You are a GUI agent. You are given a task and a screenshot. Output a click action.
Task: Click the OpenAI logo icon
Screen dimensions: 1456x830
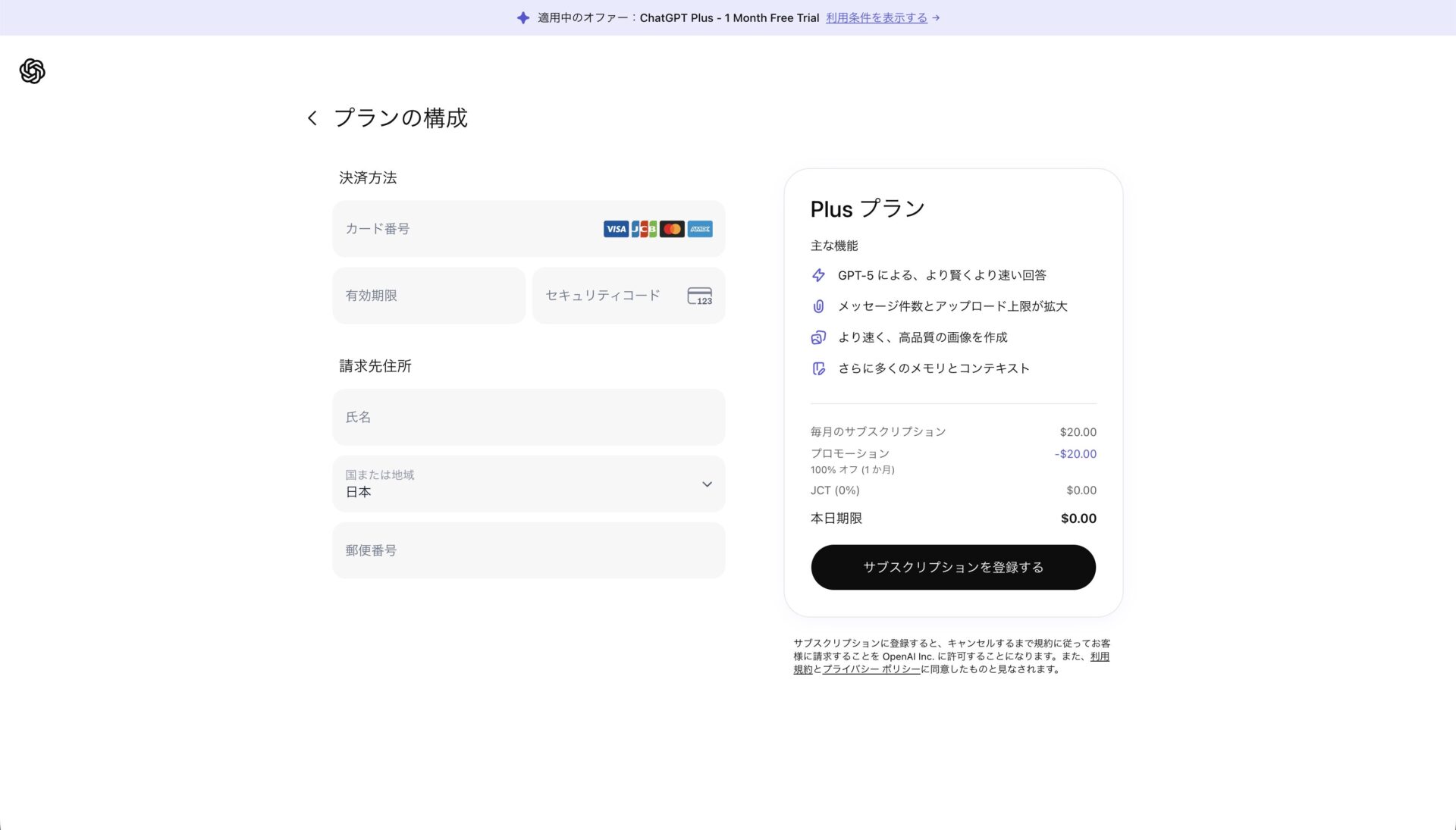(32, 71)
